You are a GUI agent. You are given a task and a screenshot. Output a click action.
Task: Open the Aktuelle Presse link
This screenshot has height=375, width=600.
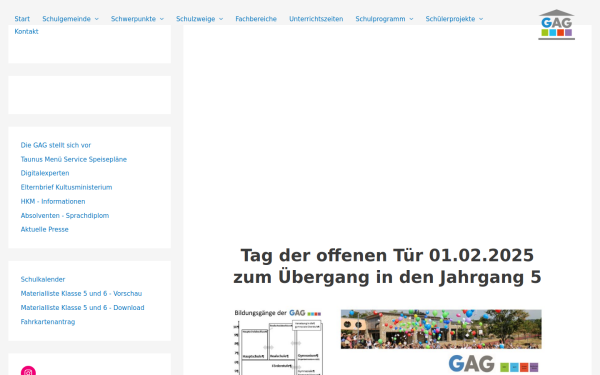(x=44, y=229)
